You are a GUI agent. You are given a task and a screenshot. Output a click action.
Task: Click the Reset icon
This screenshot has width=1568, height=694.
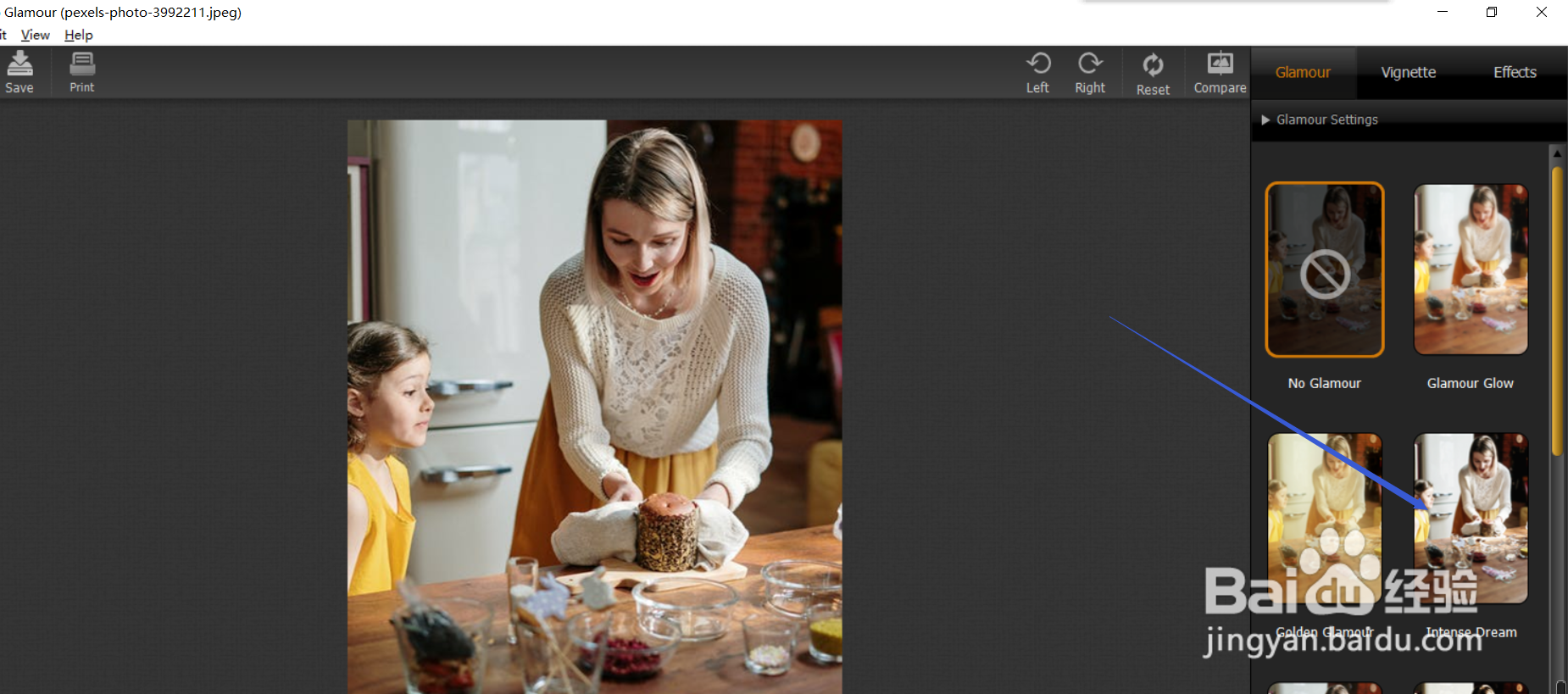[x=1153, y=74]
